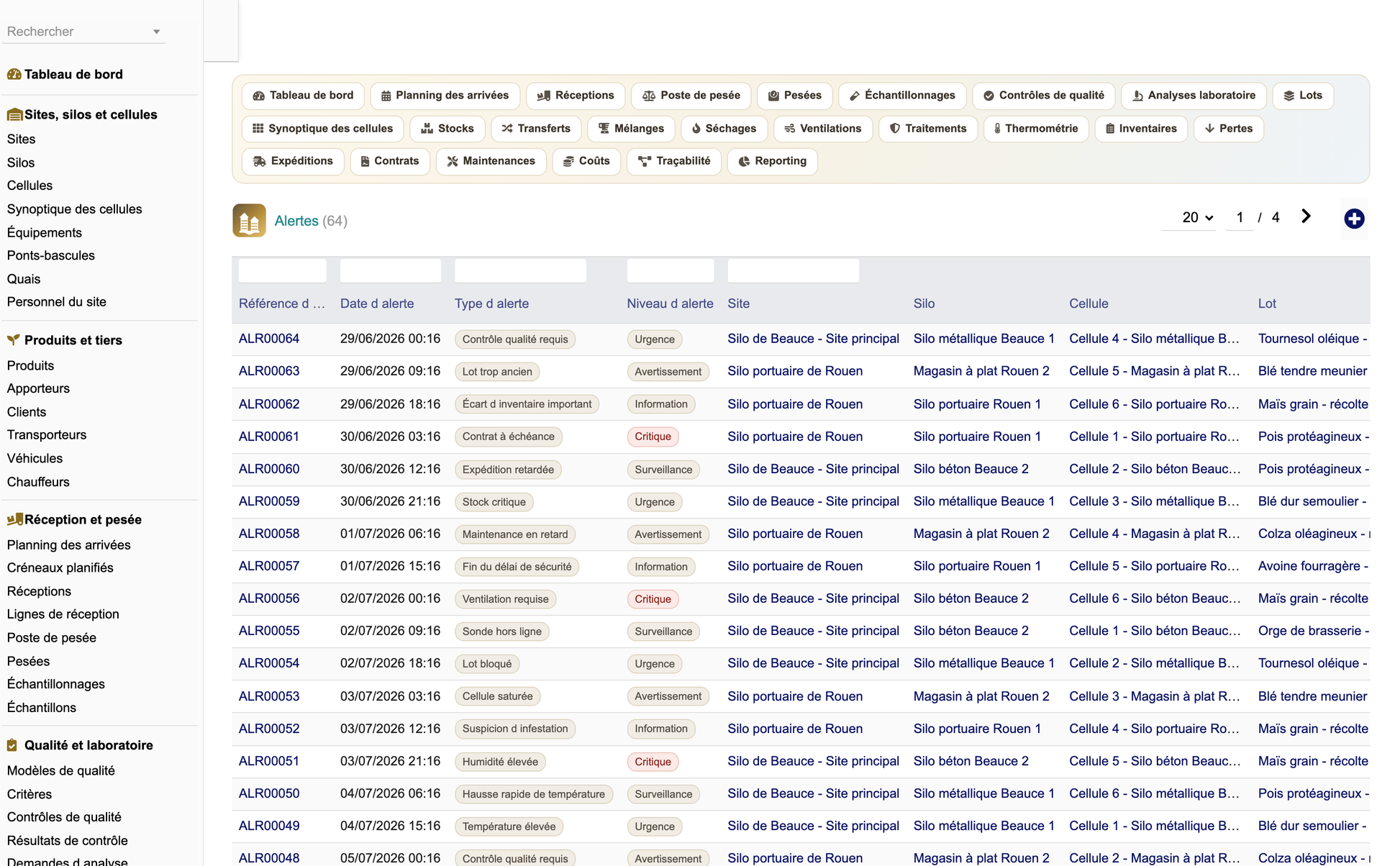Open the Rechercher search dropdown arrow

click(x=156, y=32)
